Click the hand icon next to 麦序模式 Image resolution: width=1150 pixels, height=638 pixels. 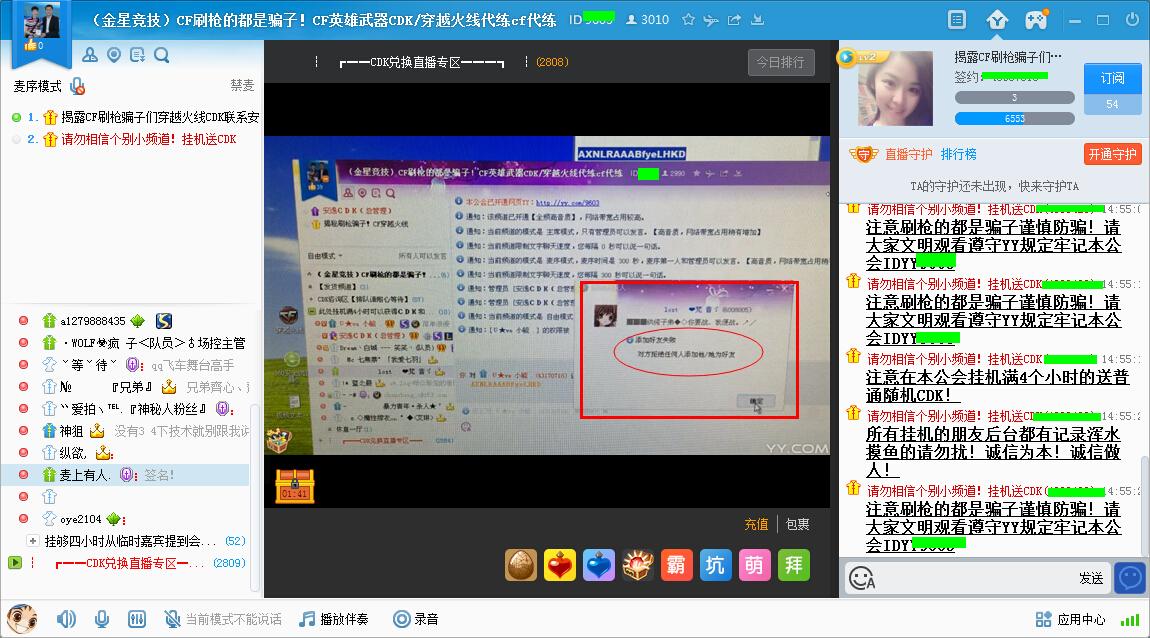pyautogui.click(x=77, y=87)
